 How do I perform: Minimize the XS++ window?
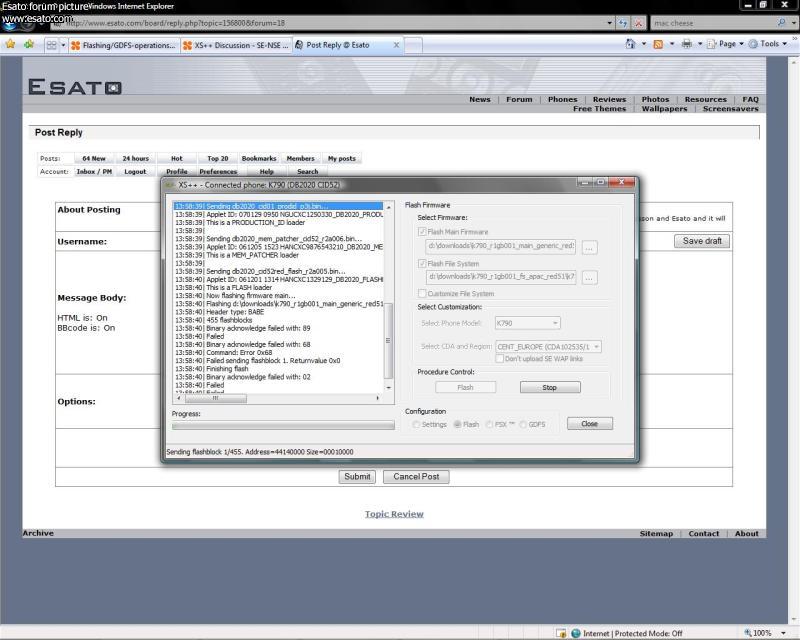click(585, 182)
